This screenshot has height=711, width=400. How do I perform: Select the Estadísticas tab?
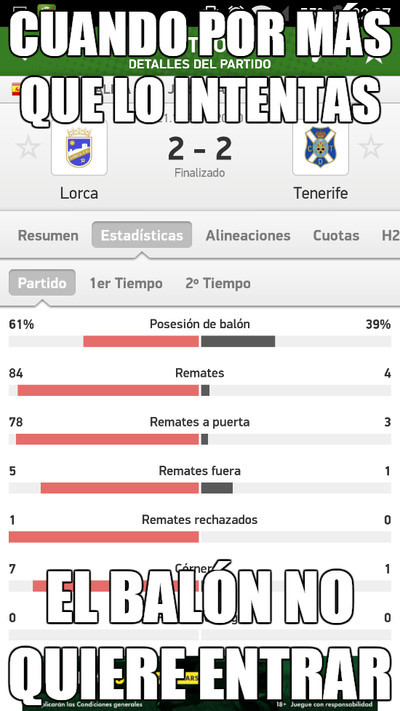tap(141, 235)
